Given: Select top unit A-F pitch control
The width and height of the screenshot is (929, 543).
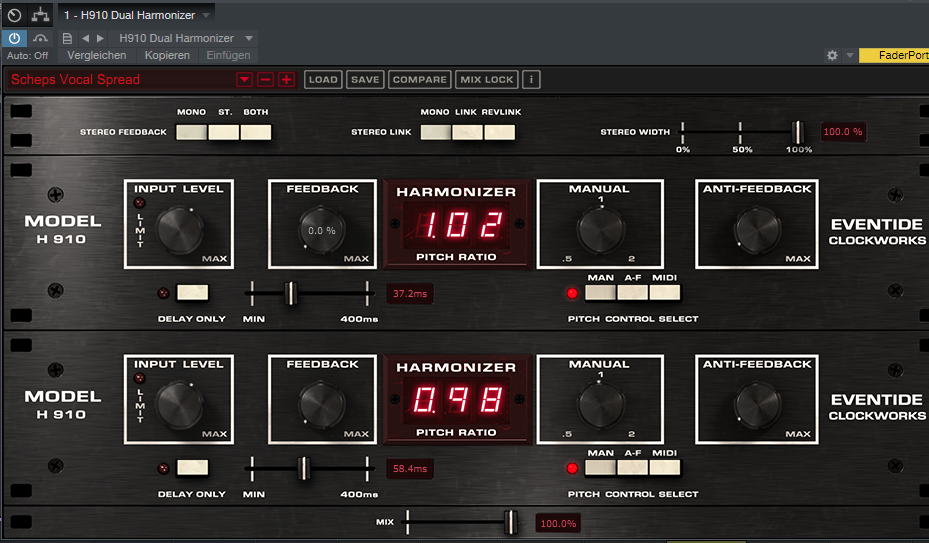Looking at the screenshot, I should pyautogui.click(x=633, y=292).
